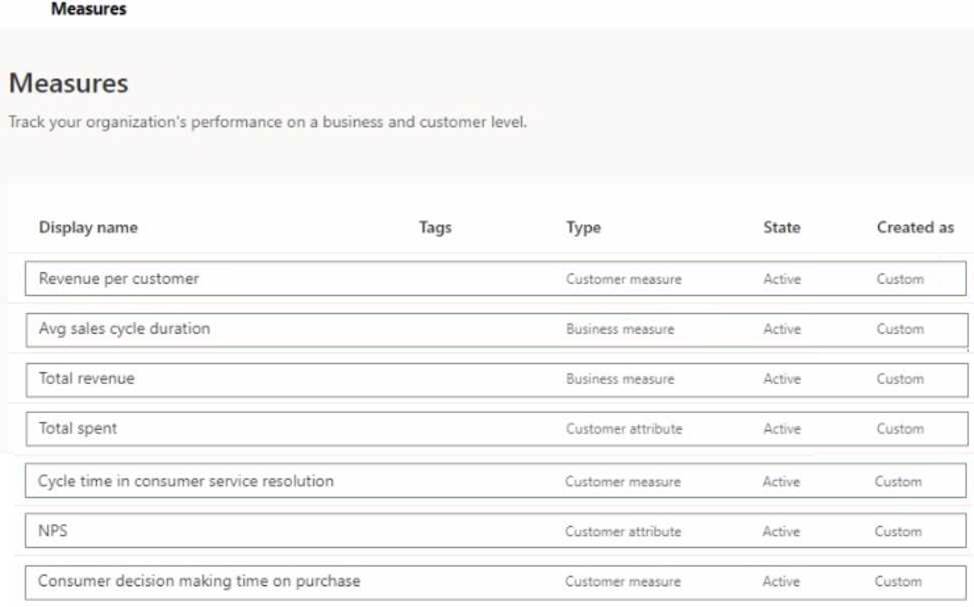Click Active state of Total spent row
This screenshot has width=974, height=607.
(x=782, y=429)
